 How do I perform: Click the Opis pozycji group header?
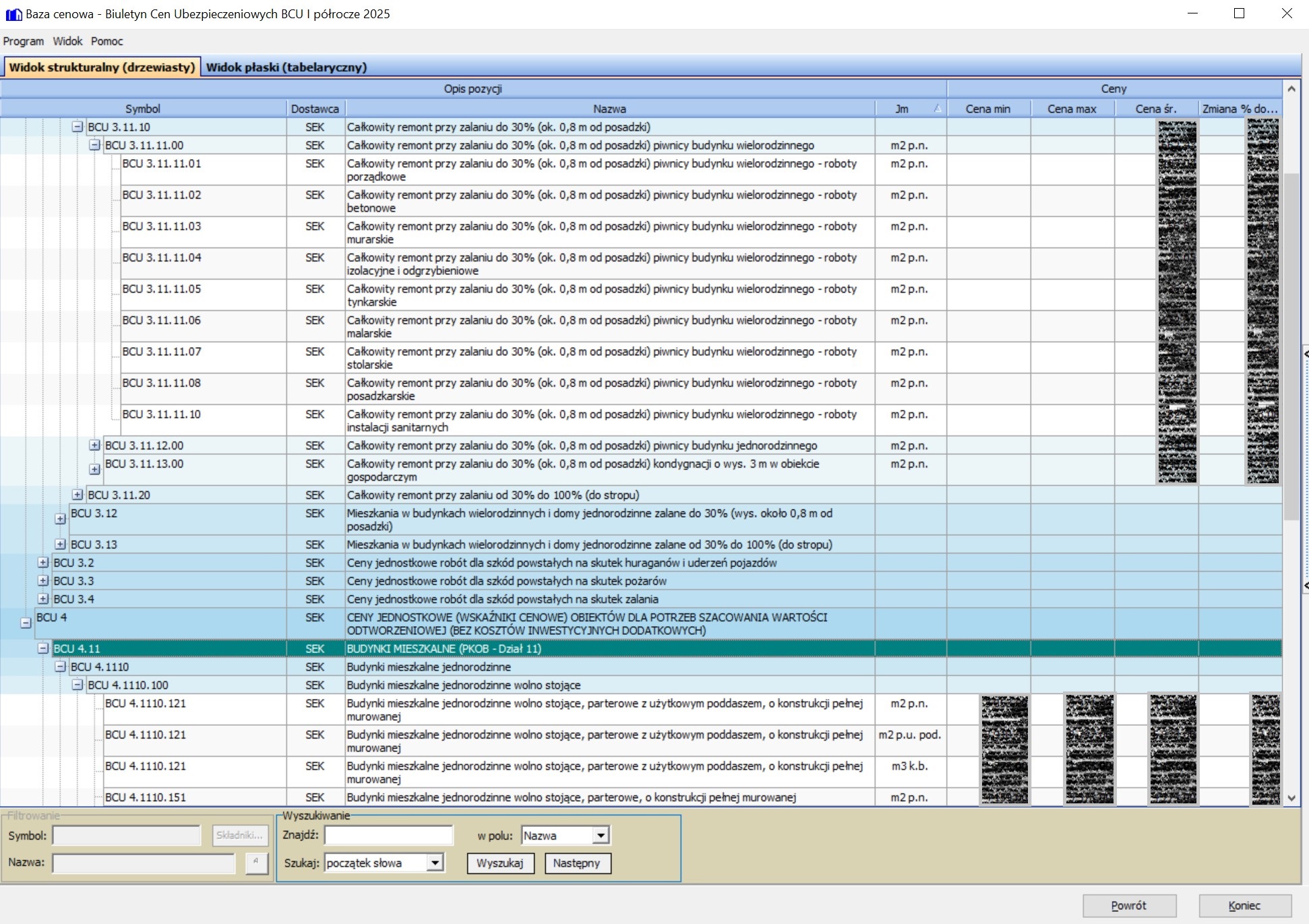pyautogui.click(x=473, y=89)
